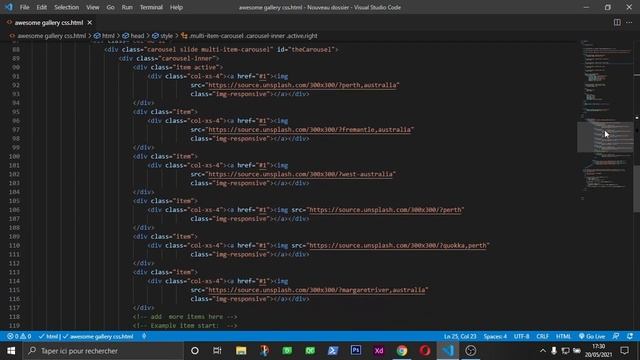
Task: Open the Selection menu
Action: [67, 7]
